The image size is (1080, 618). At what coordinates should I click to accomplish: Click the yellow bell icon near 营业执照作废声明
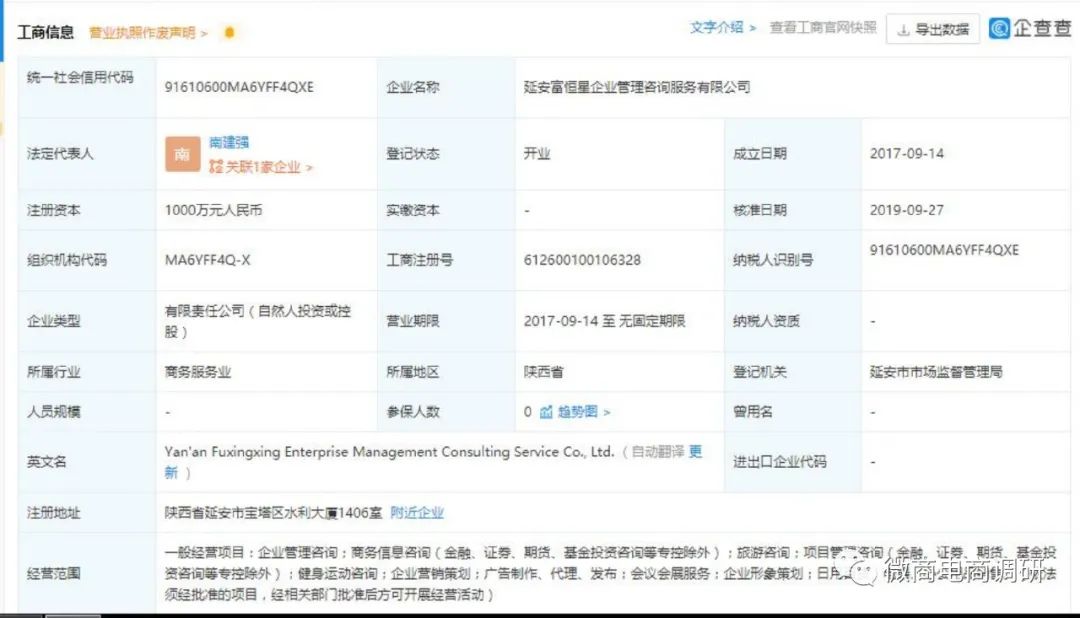coord(229,32)
